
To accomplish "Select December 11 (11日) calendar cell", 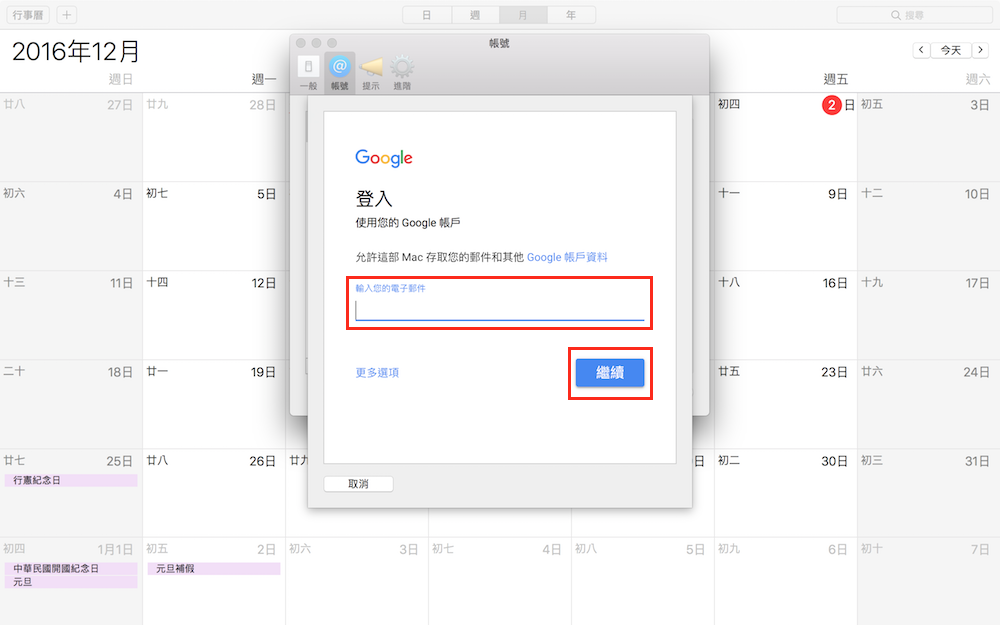I will point(71,315).
